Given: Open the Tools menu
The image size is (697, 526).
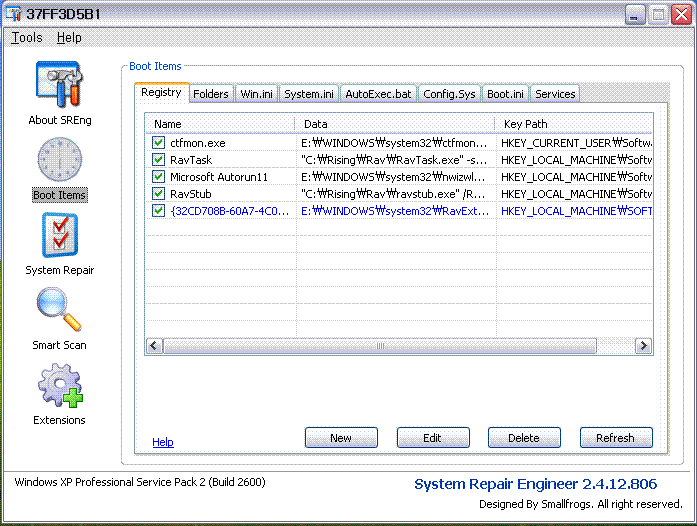Looking at the screenshot, I should point(27,38).
